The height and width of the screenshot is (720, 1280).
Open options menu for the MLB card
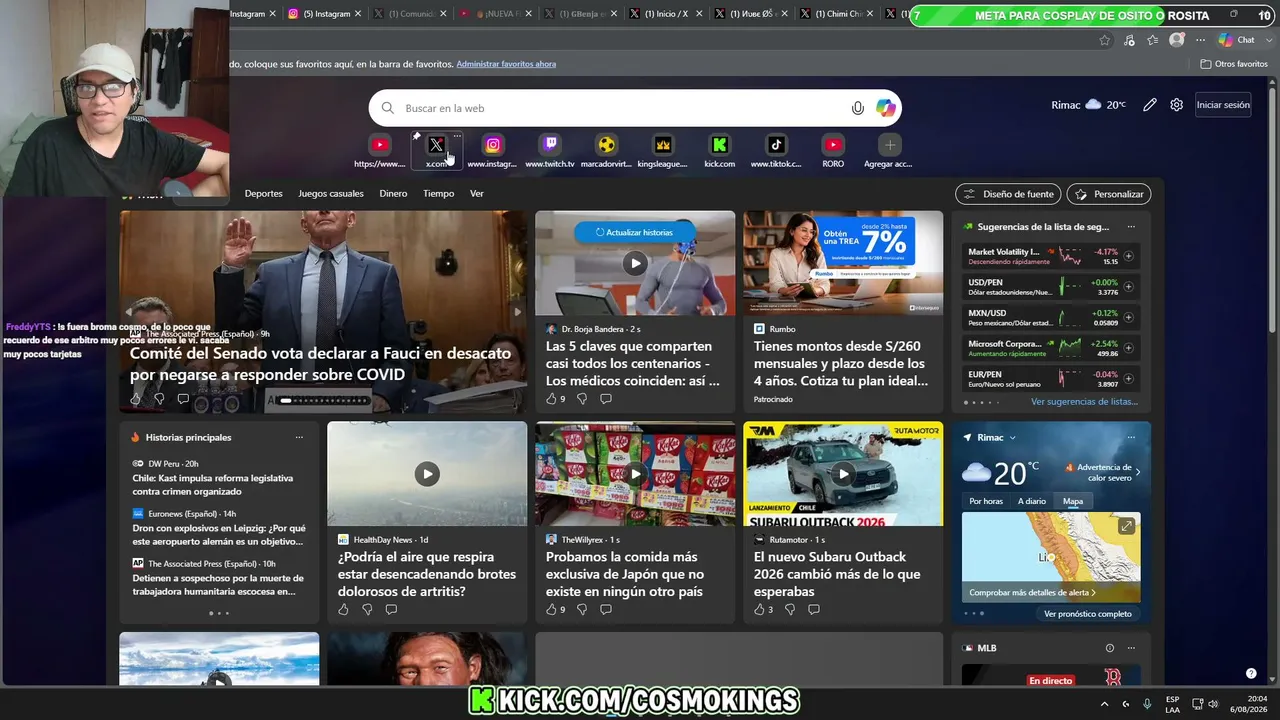tap(1131, 648)
